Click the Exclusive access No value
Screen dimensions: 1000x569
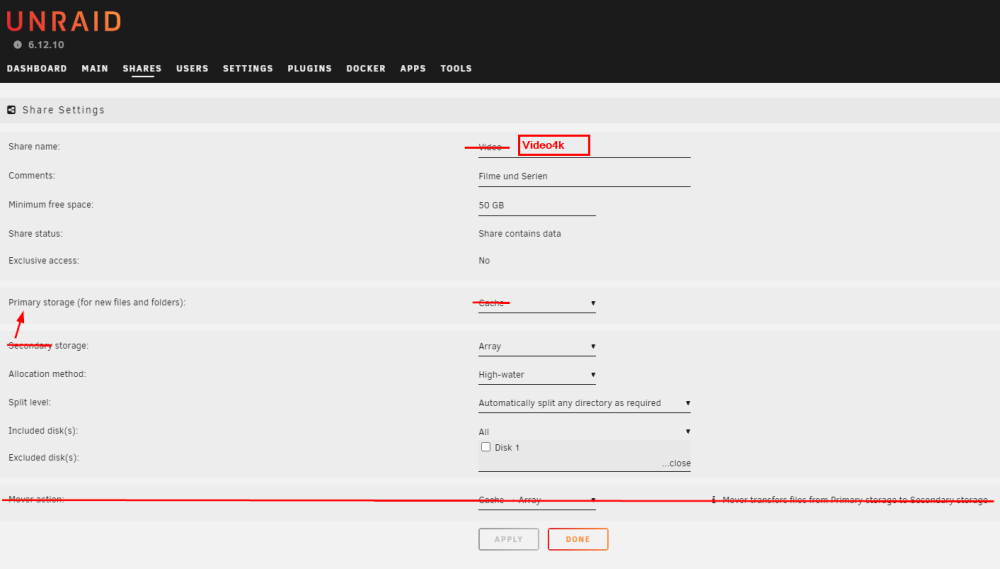(x=484, y=260)
